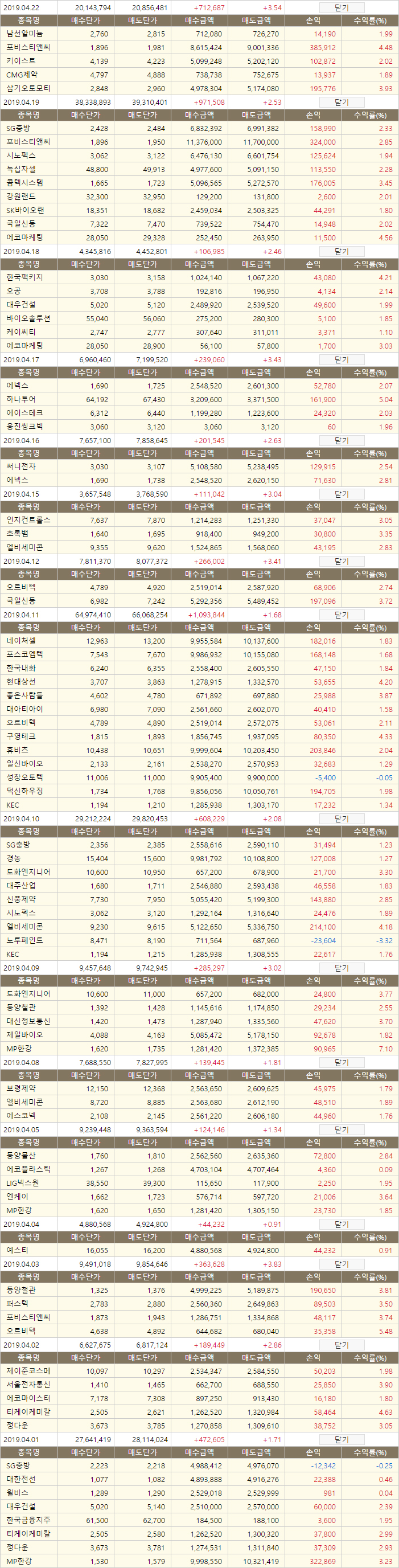The width and height of the screenshot is (399, 1568).
Task: Click the 에스코넥 row
Action: [199, 1116]
